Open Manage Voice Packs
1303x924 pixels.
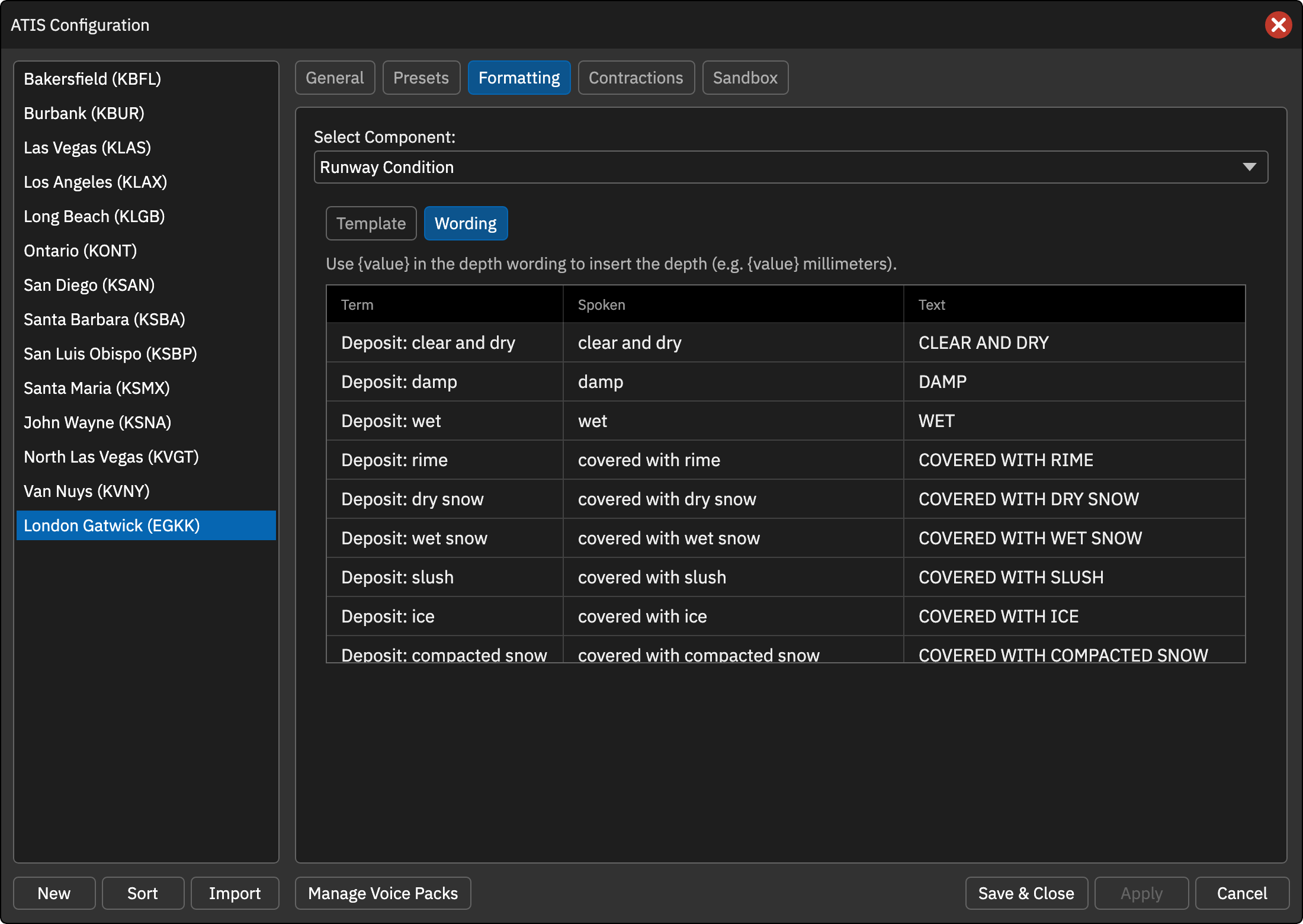383,893
